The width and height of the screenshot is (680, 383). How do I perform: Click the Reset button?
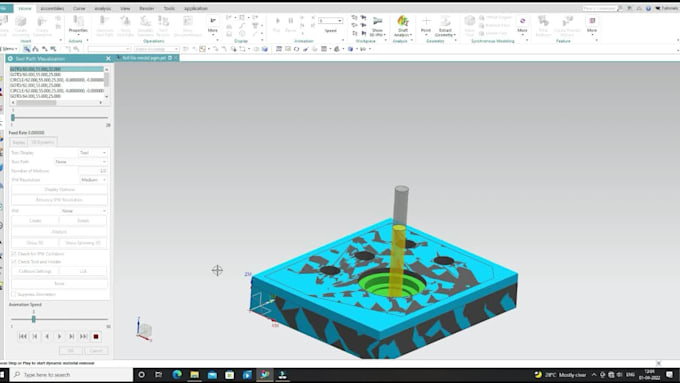click(59, 284)
